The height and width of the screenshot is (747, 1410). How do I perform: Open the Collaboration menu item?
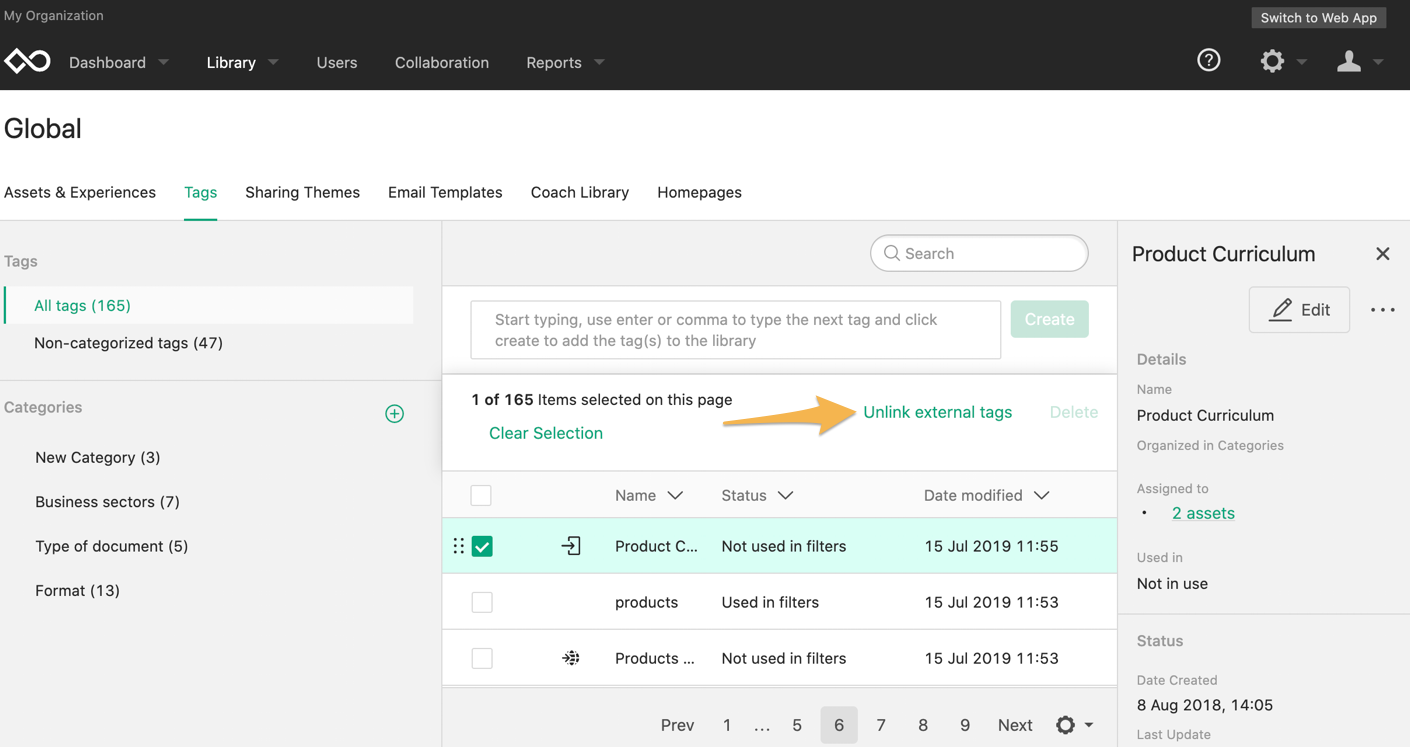pos(442,62)
